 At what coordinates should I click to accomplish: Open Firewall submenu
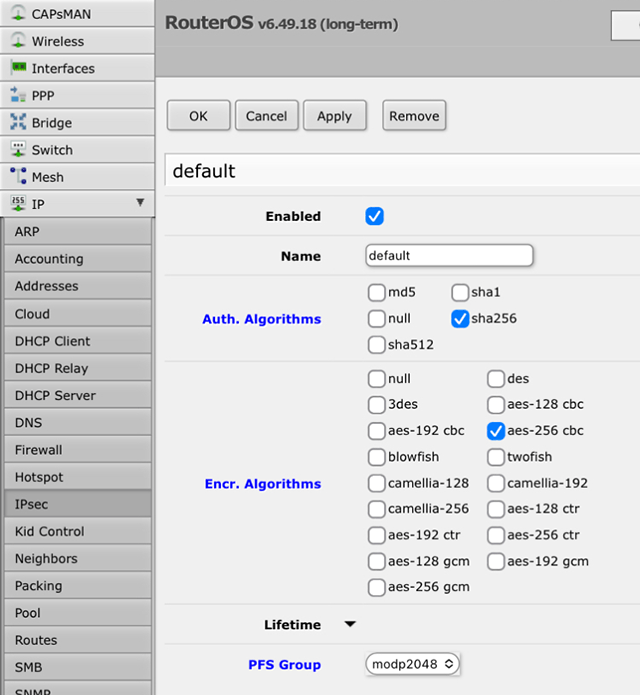(x=78, y=449)
